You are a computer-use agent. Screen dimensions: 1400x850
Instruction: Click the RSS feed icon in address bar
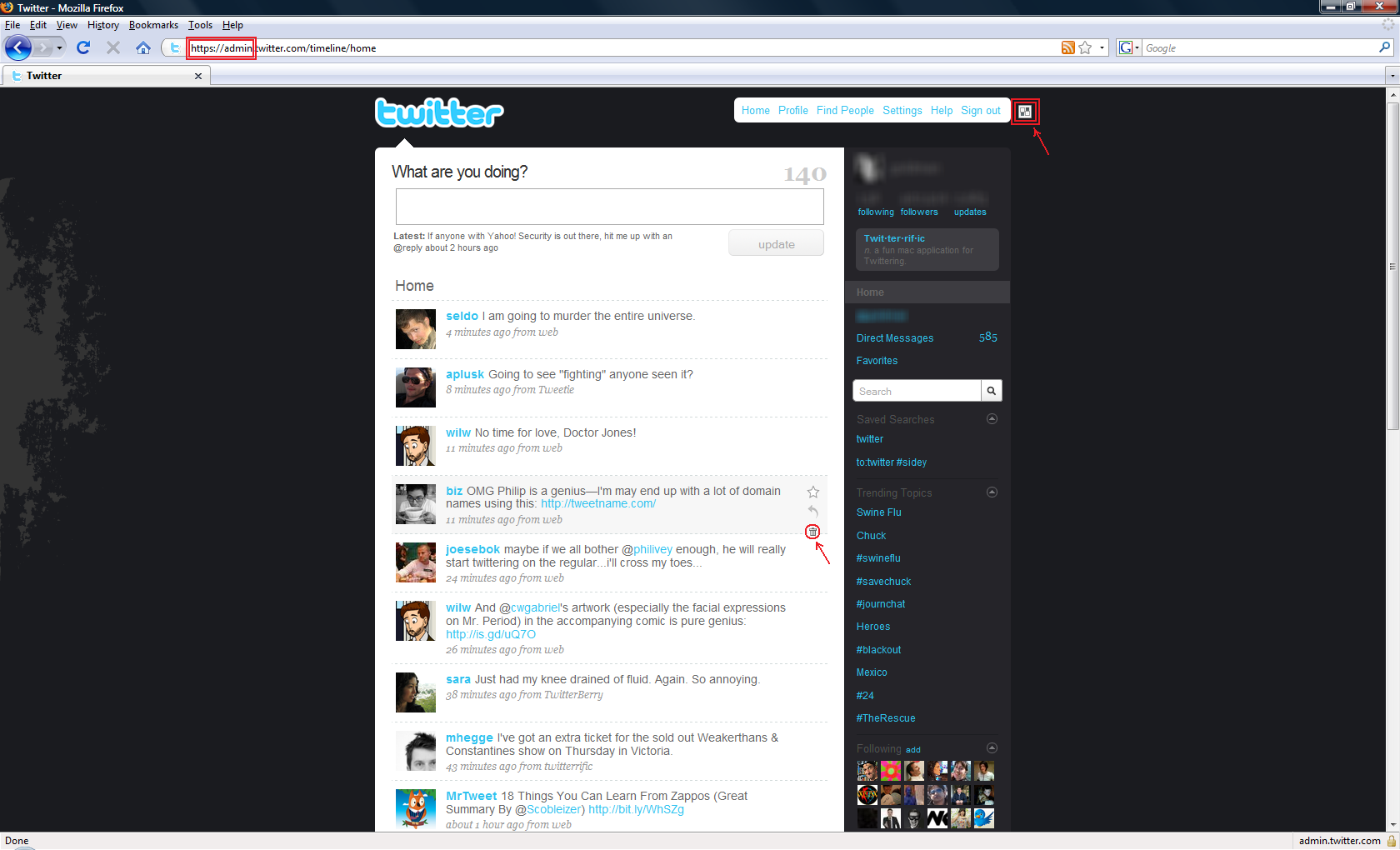click(1067, 48)
